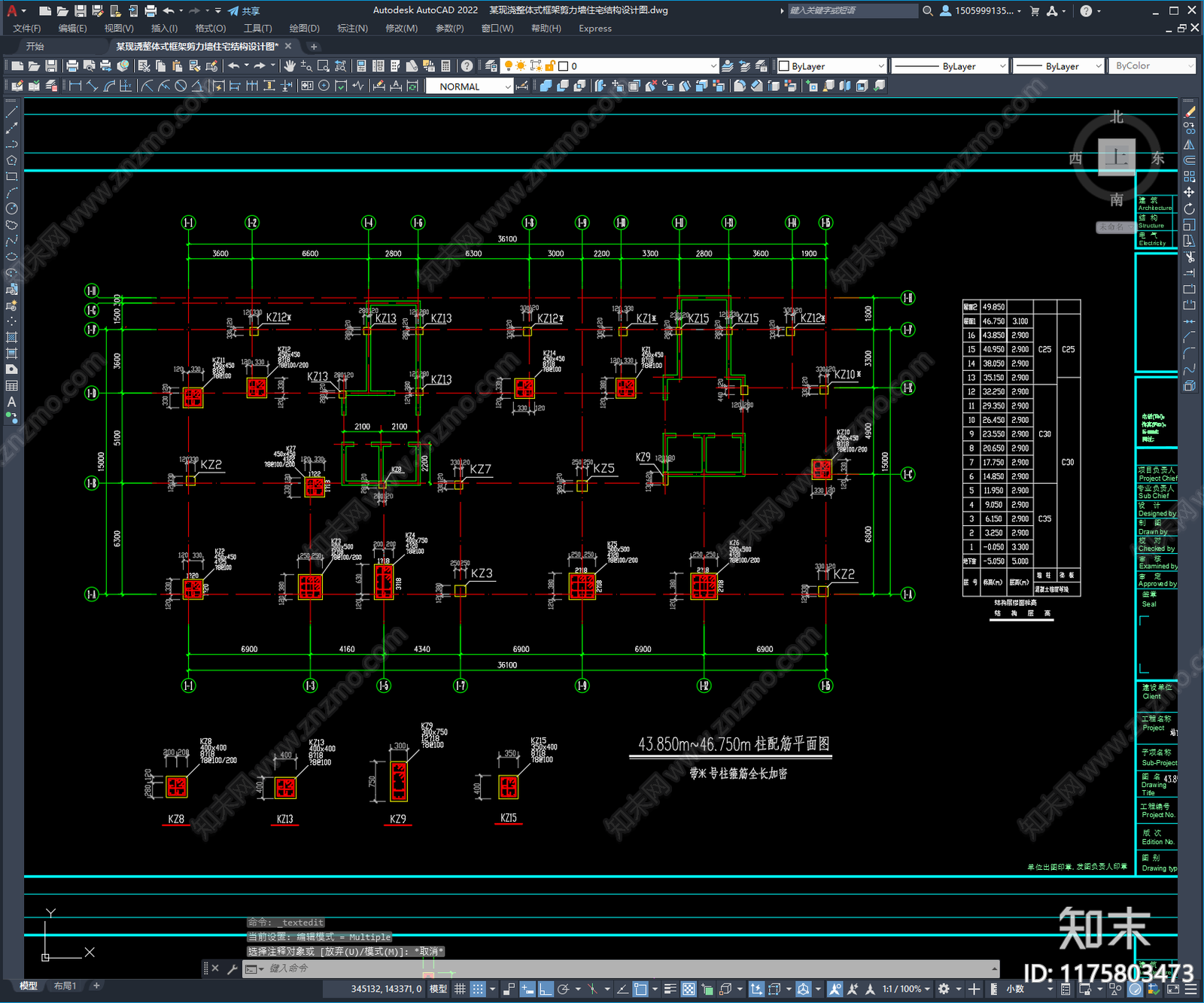Open the workspace settings gear in the status bar
The width and height of the screenshot is (1204, 1003).
coord(944,989)
